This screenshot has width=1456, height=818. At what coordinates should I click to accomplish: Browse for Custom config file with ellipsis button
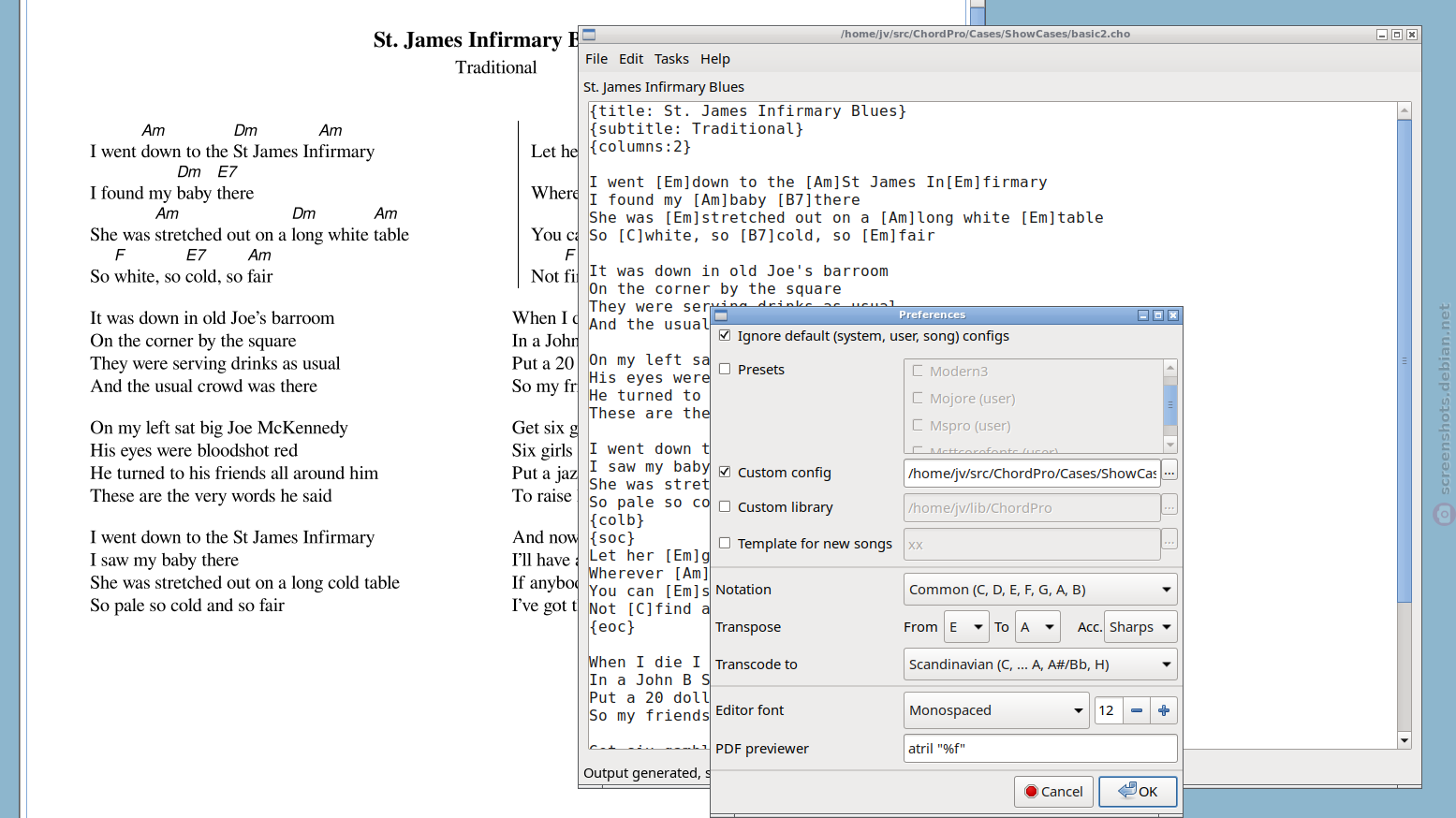click(1169, 472)
